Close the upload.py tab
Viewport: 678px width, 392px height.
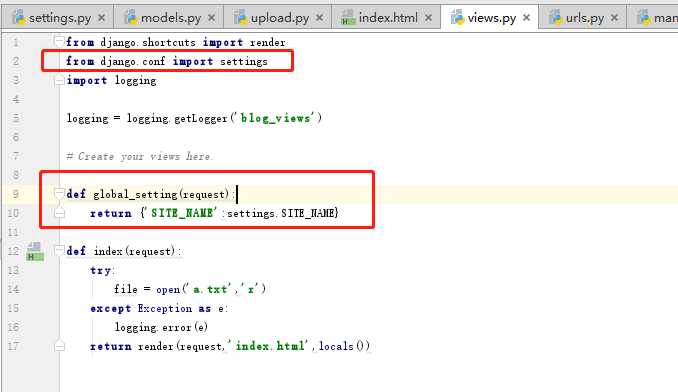click(x=320, y=18)
